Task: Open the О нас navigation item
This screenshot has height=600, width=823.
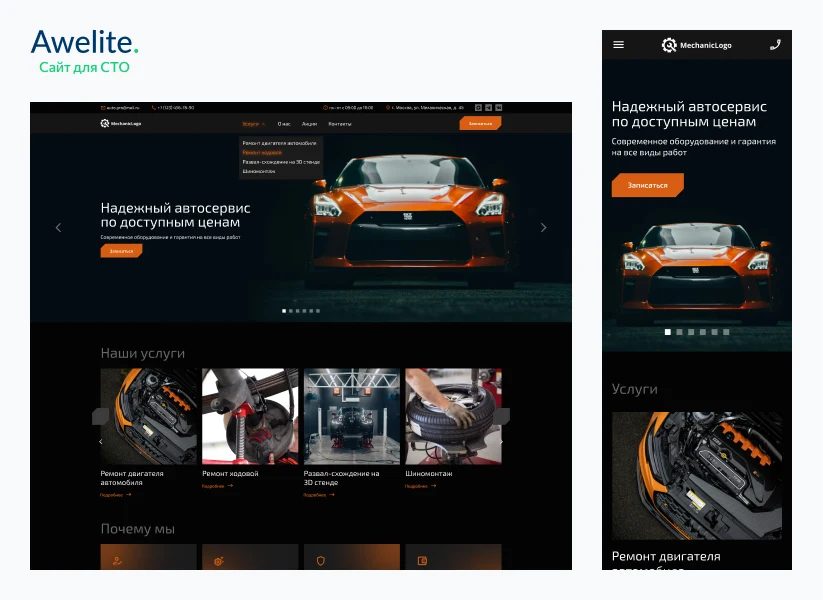Action: pos(284,124)
